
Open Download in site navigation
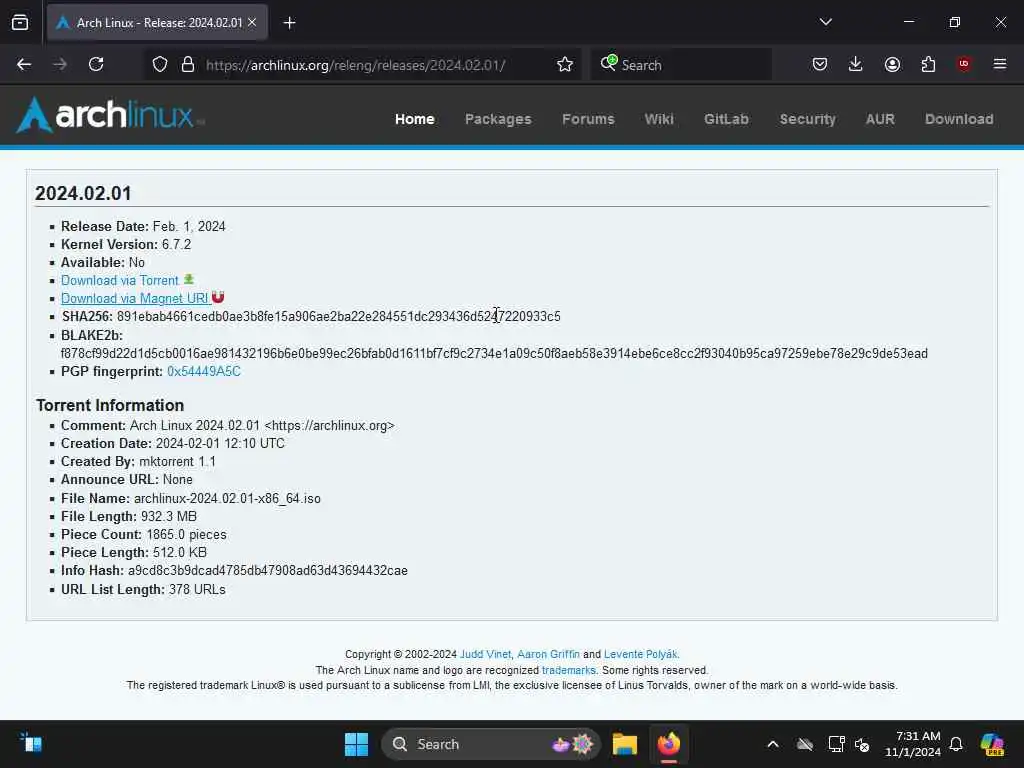(x=959, y=119)
